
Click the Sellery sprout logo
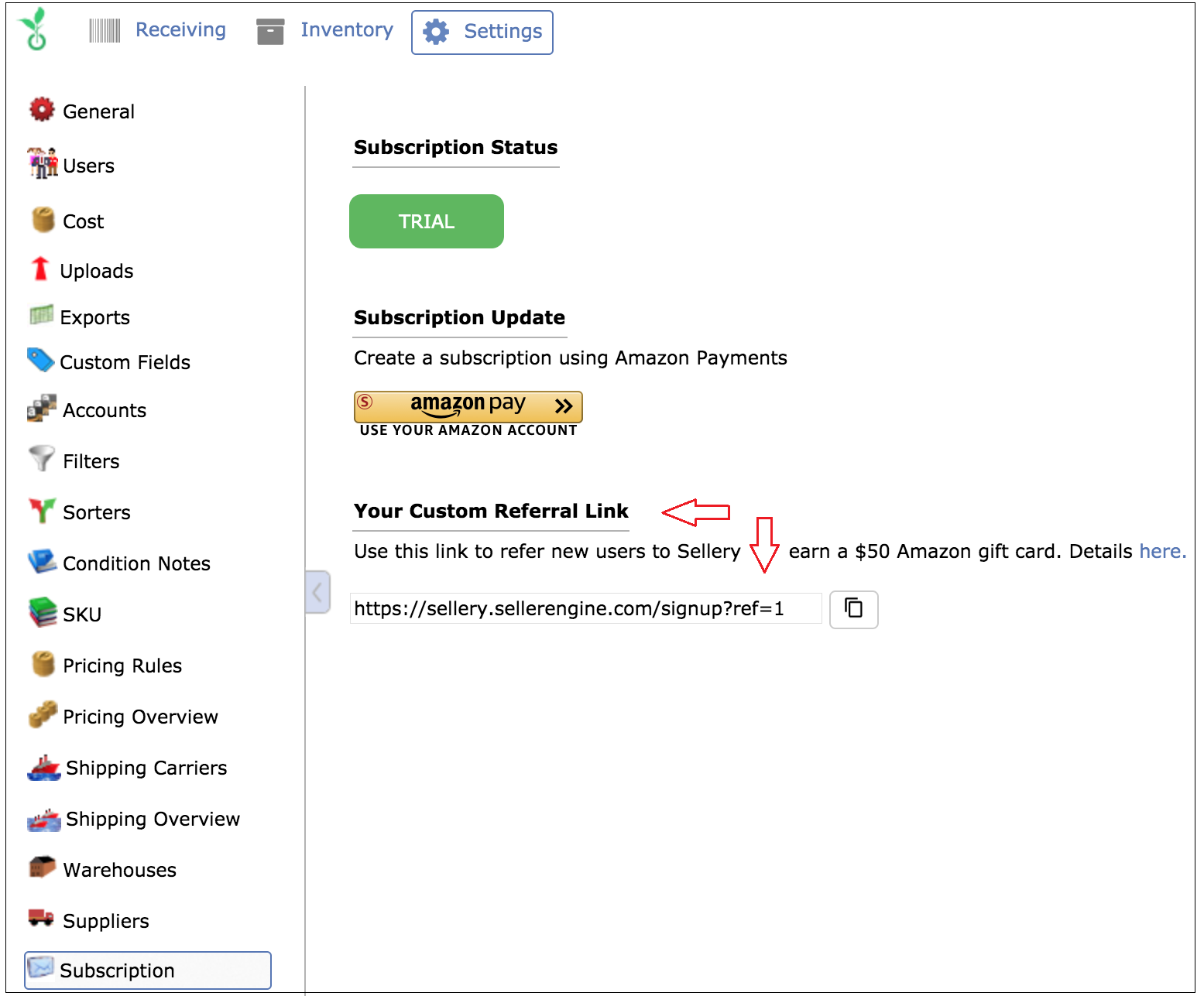point(34,29)
